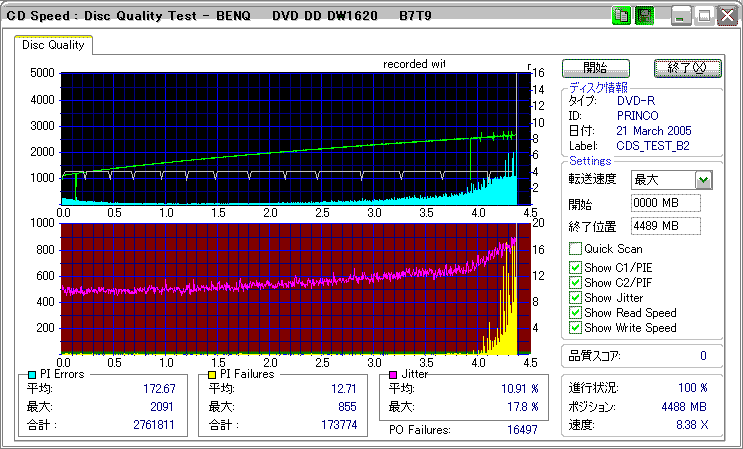Minimize the CD Speed window
The image size is (743, 449).
(681, 16)
